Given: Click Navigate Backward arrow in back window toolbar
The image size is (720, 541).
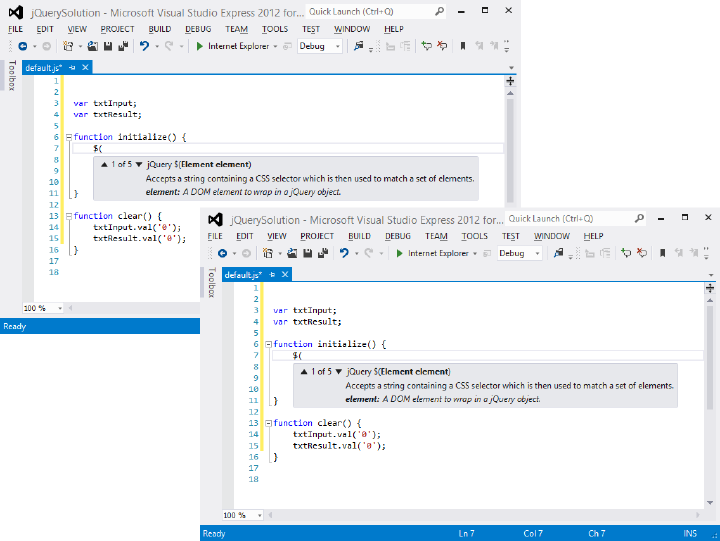Looking at the screenshot, I should [x=22, y=46].
